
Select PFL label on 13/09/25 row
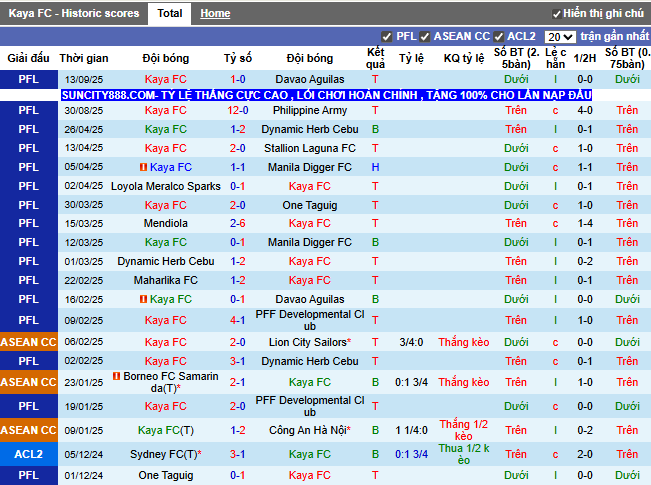(29, 79)
